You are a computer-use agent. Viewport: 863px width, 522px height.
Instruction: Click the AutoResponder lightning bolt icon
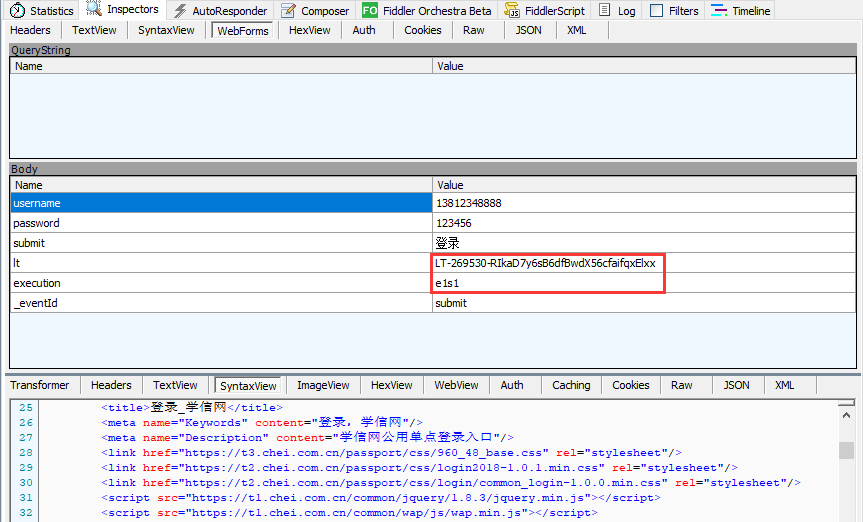(x=180, y=10)
